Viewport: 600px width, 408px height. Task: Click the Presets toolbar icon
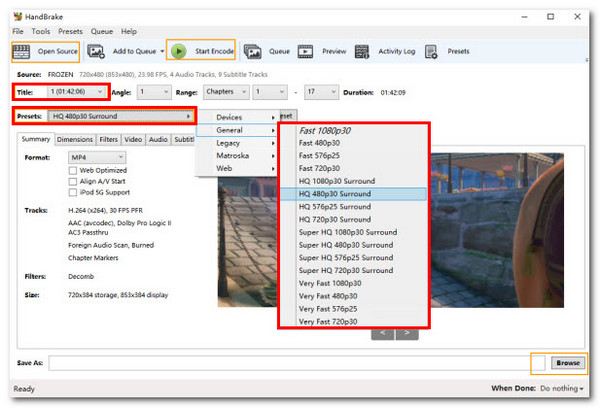click(x=431, y=51)
